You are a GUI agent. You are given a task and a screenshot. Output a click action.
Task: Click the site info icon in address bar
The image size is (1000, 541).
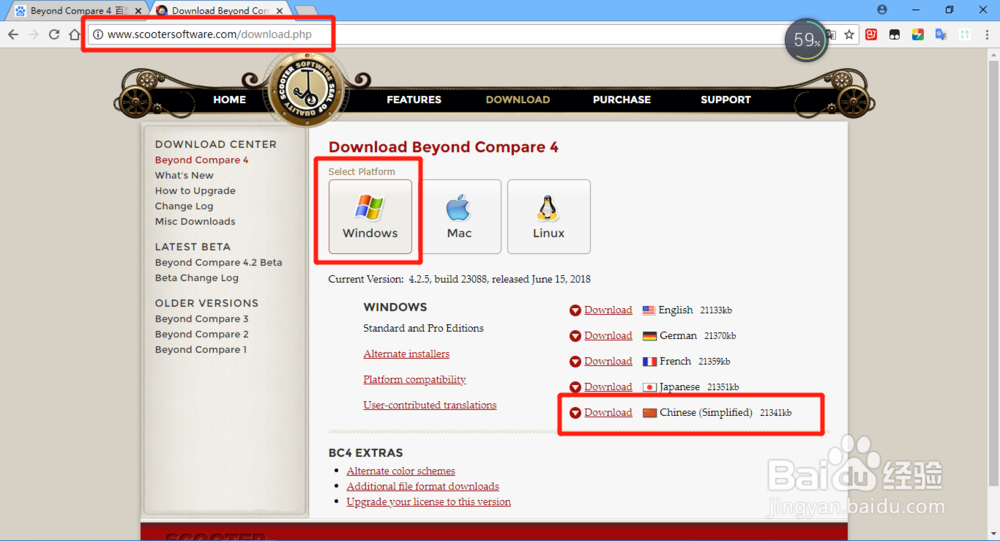[98, 34]
